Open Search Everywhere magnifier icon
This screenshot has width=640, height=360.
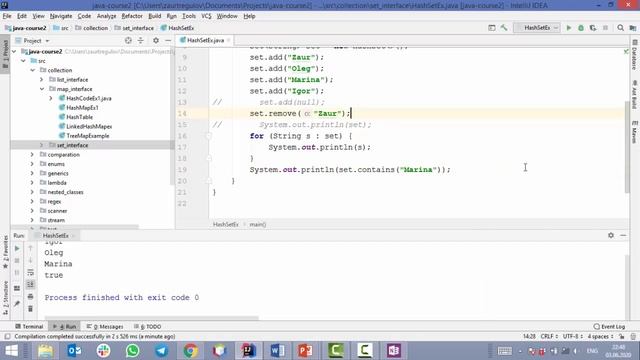pyautogui.click(x=620, y=28)
